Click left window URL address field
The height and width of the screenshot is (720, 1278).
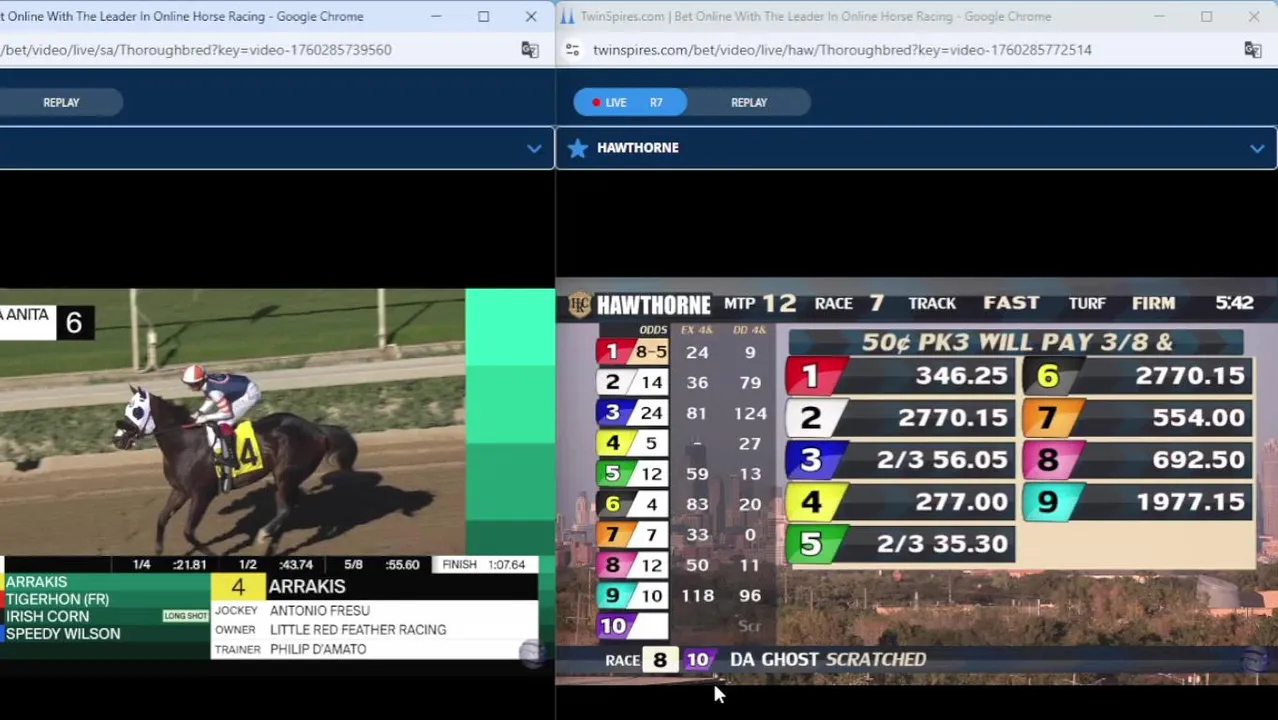tap(196, 50)
